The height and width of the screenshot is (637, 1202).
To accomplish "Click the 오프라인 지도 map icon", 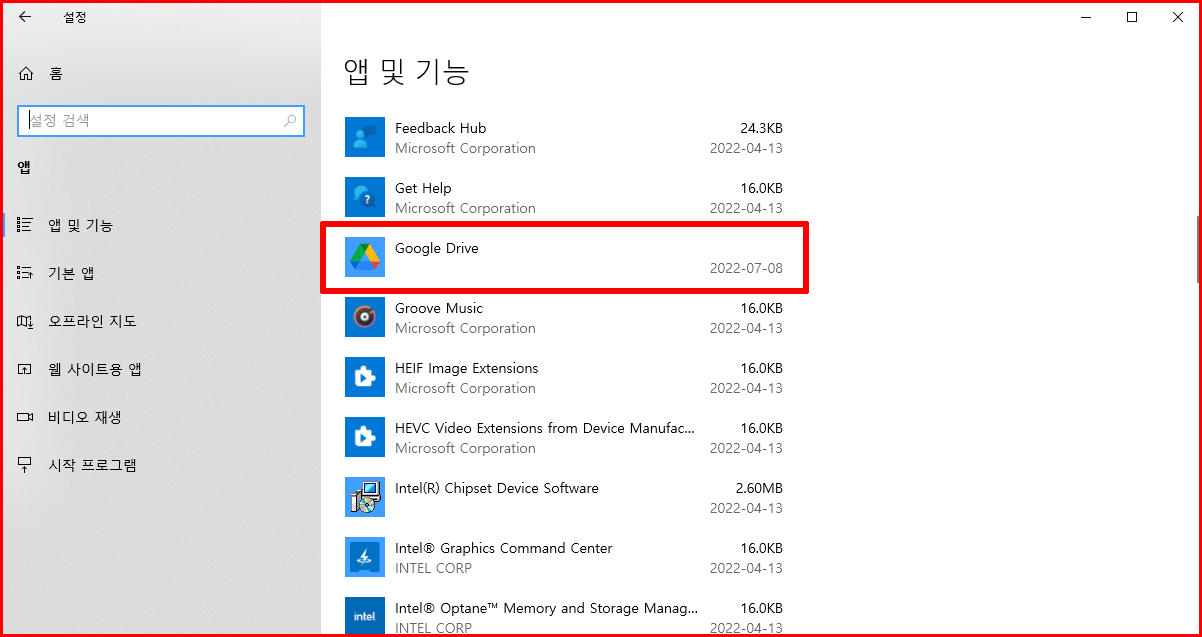I will pyautogui.click(x=26, y=321).
